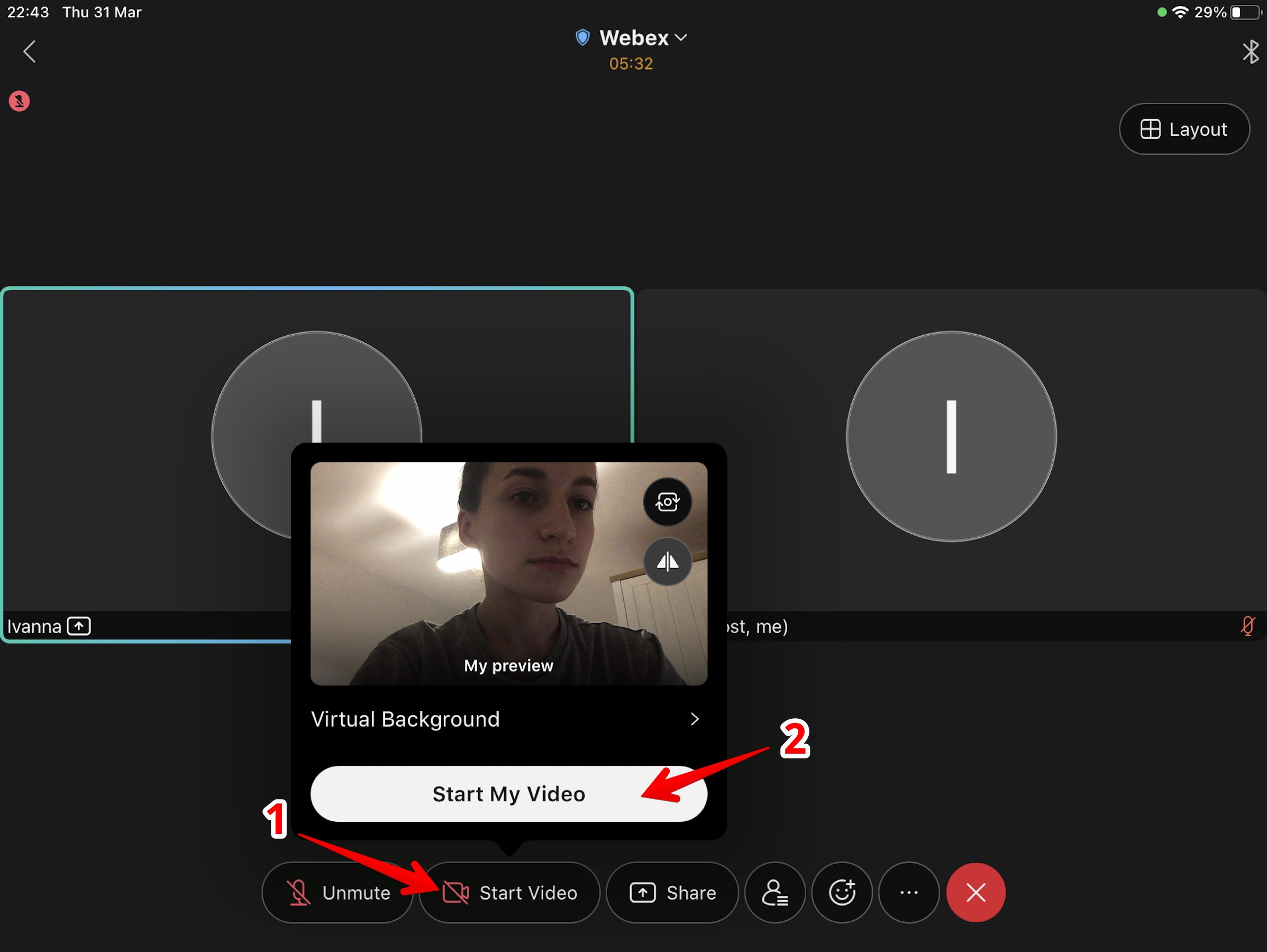This screenshot has height=952, width=1267.
Task: Tap the blue shield security icon
Action: tap(582, 38)
